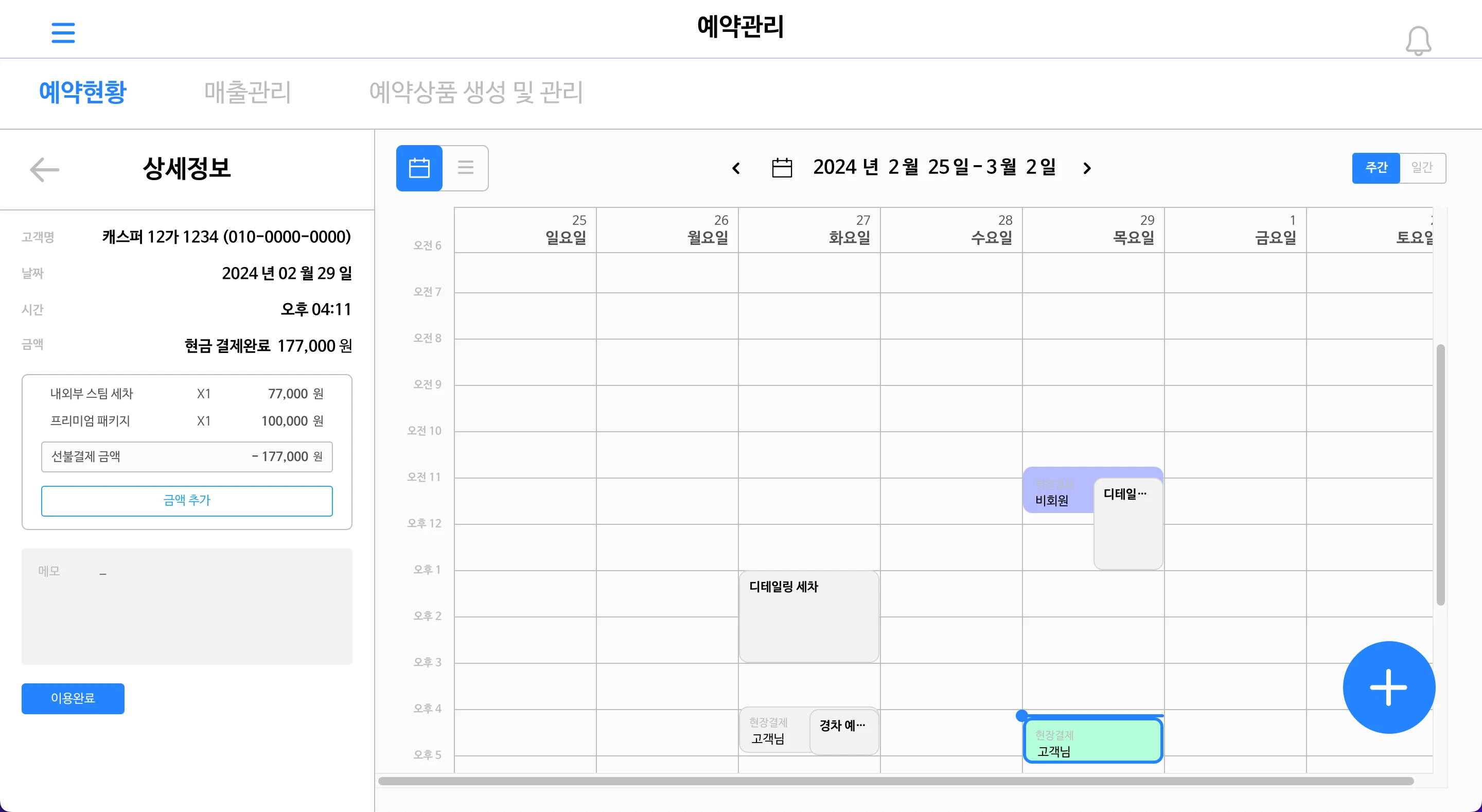Click the 메모 field

(x=187, y=606)
